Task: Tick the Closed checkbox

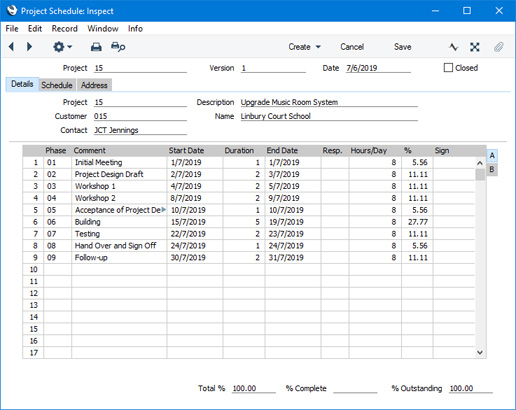Action: [x=448, y=68]
